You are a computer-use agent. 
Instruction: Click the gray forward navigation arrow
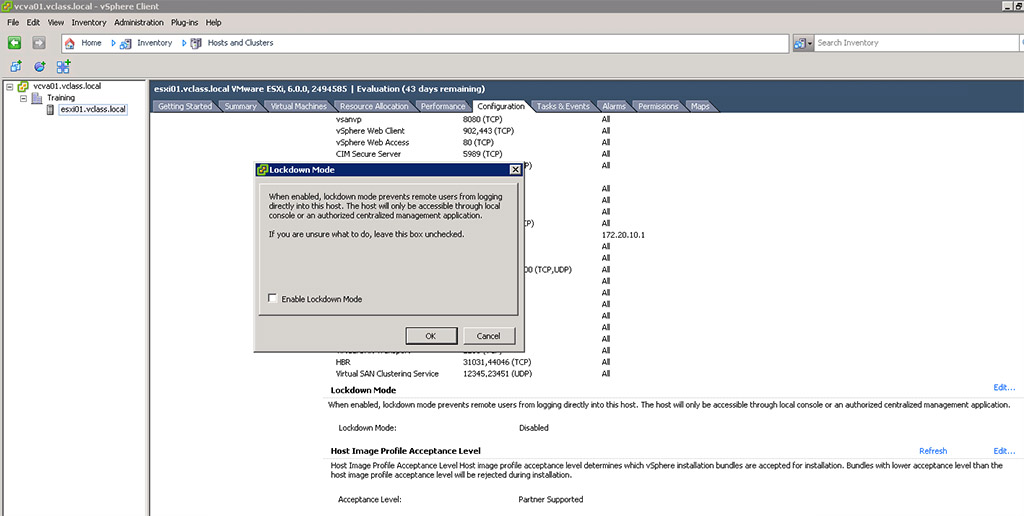[39, 42]
